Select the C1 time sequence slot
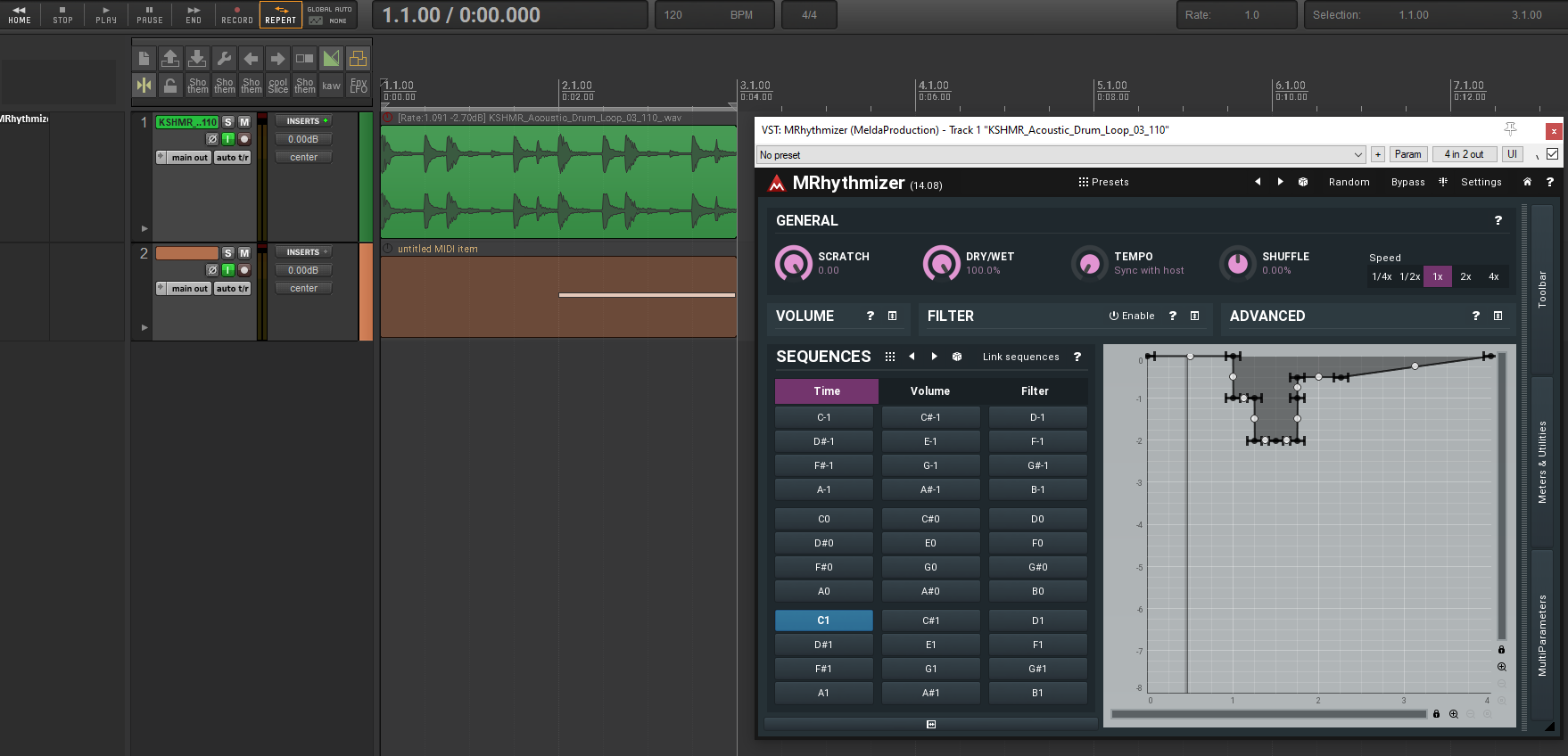 (x=823, y=620)
